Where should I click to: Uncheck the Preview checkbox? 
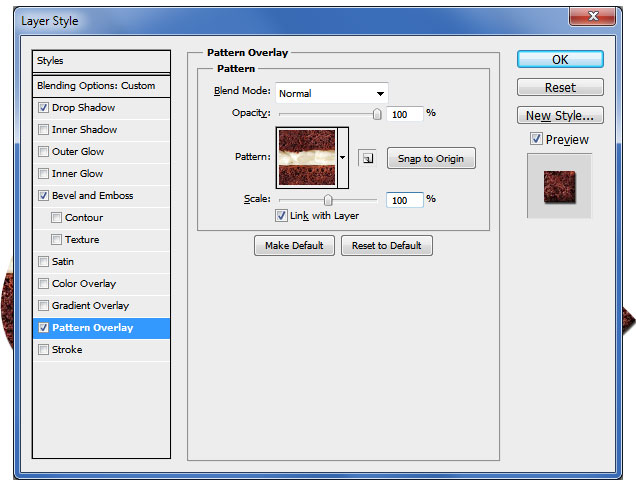click(x=536, y=139)
